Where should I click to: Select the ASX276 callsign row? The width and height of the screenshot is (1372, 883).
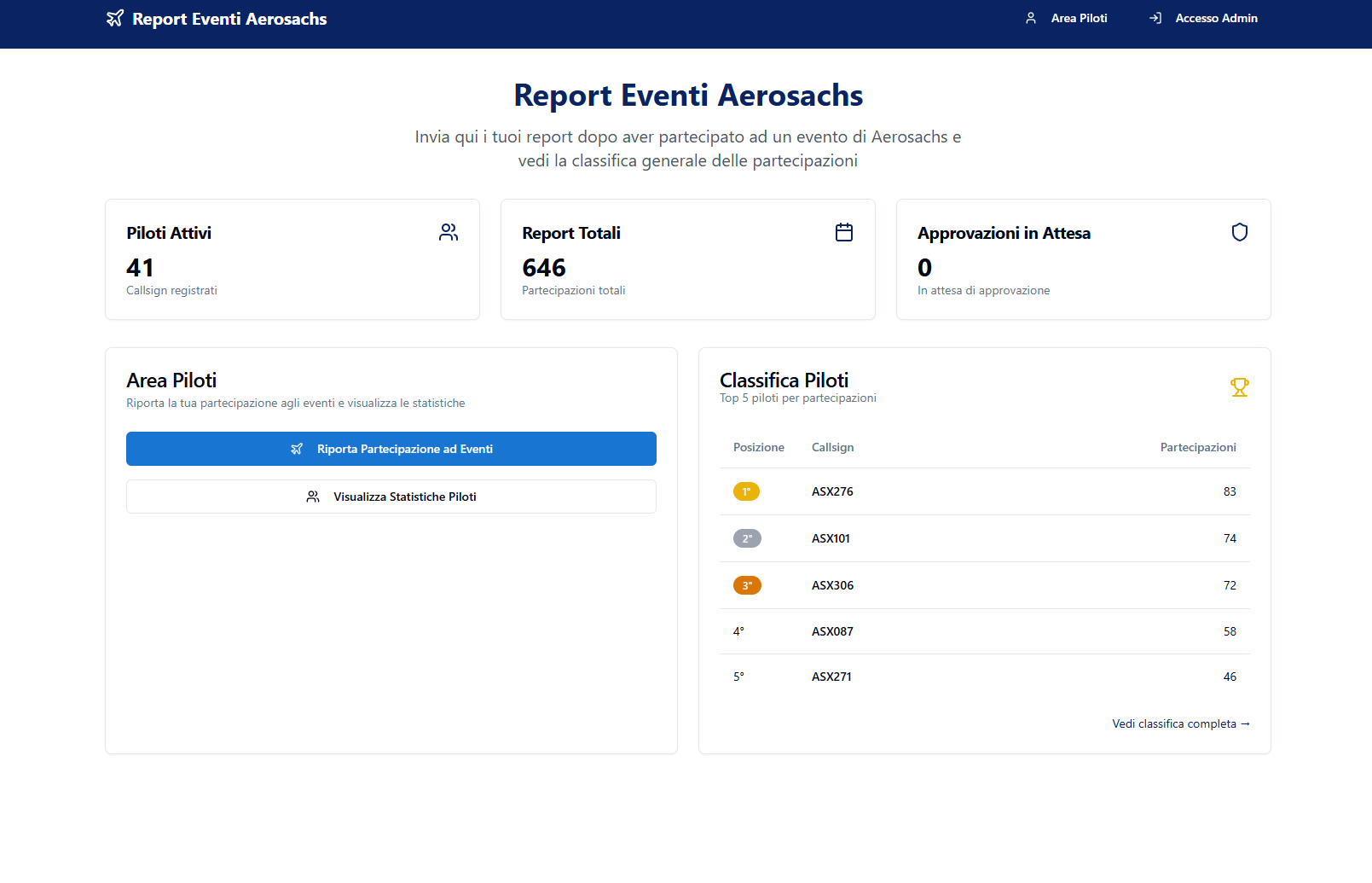[x=832, y=491]
